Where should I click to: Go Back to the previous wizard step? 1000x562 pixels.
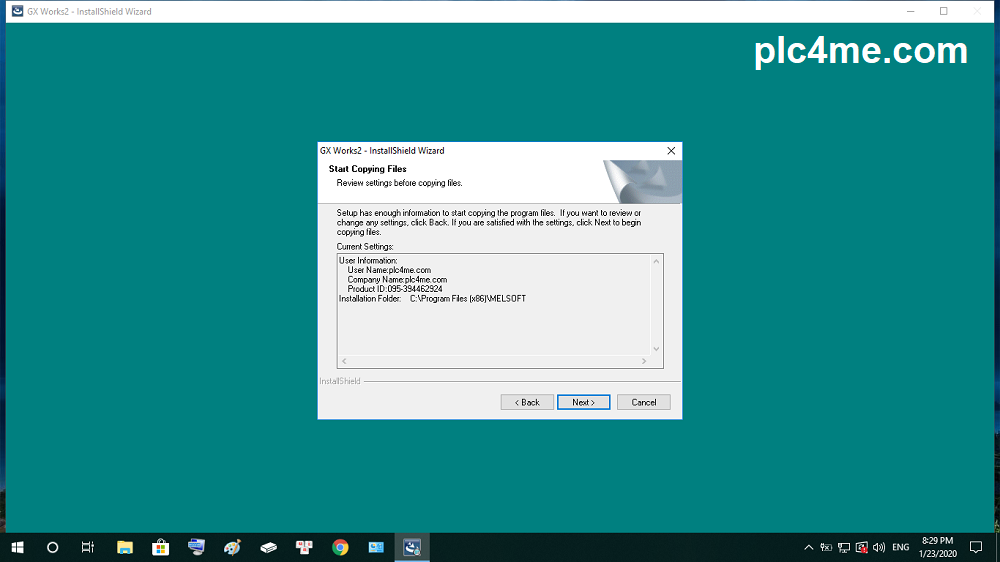click(527, 402)
